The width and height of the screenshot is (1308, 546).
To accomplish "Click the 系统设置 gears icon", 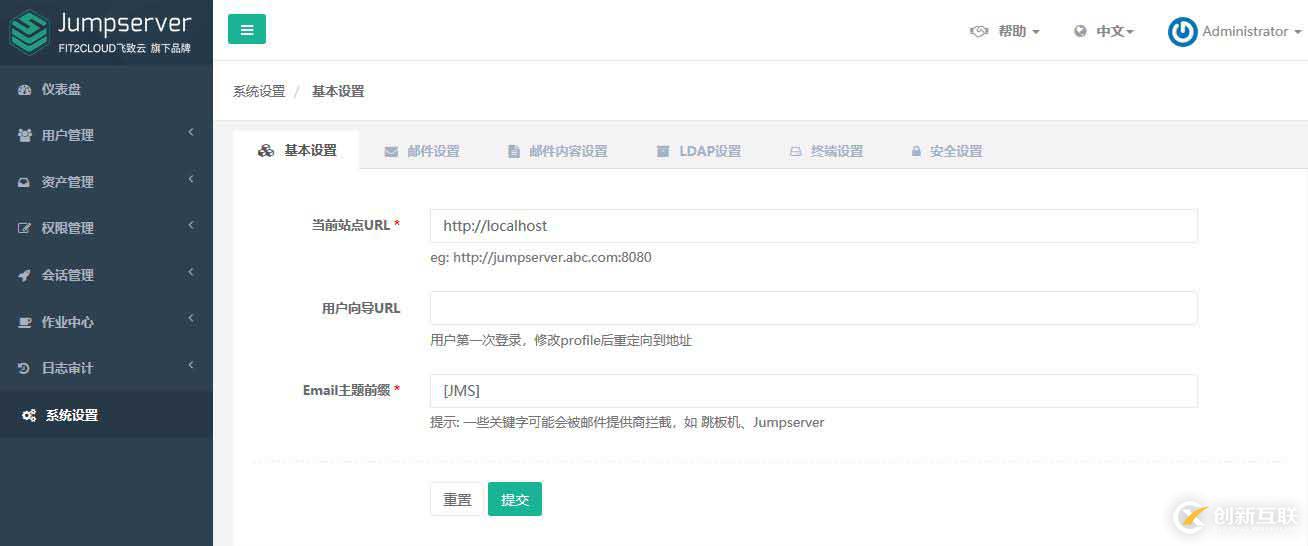I will [x=29, y=415].
